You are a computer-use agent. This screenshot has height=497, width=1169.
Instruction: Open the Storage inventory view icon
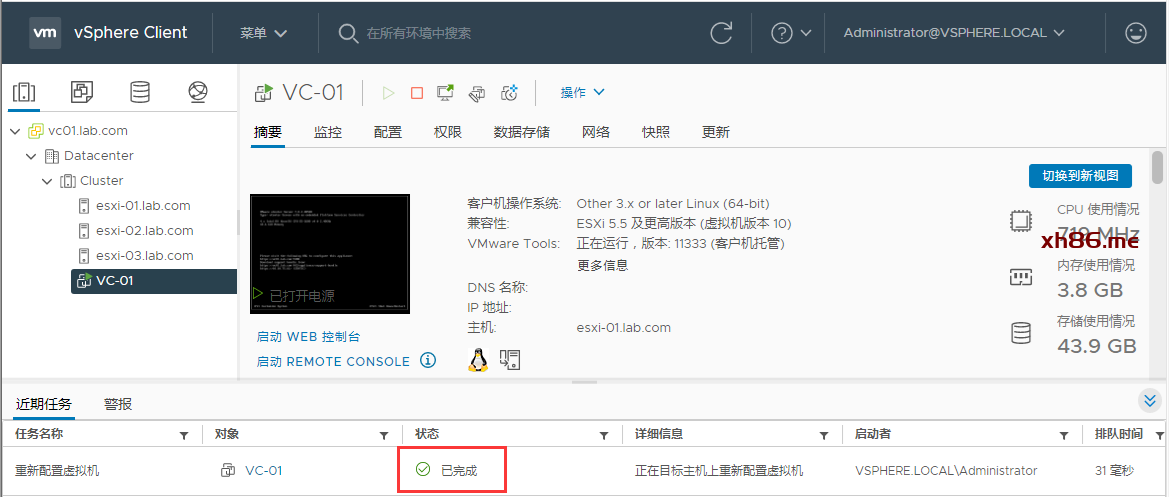click(140, 92)
